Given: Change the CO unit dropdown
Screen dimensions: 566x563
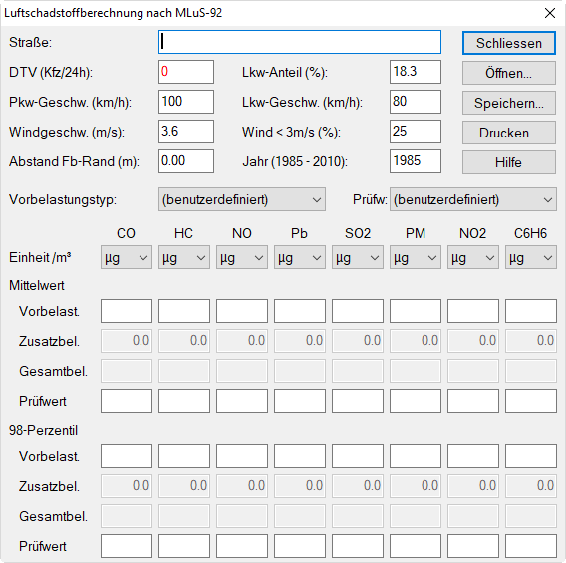Looking at the screenshot, I should click(126, 257).
